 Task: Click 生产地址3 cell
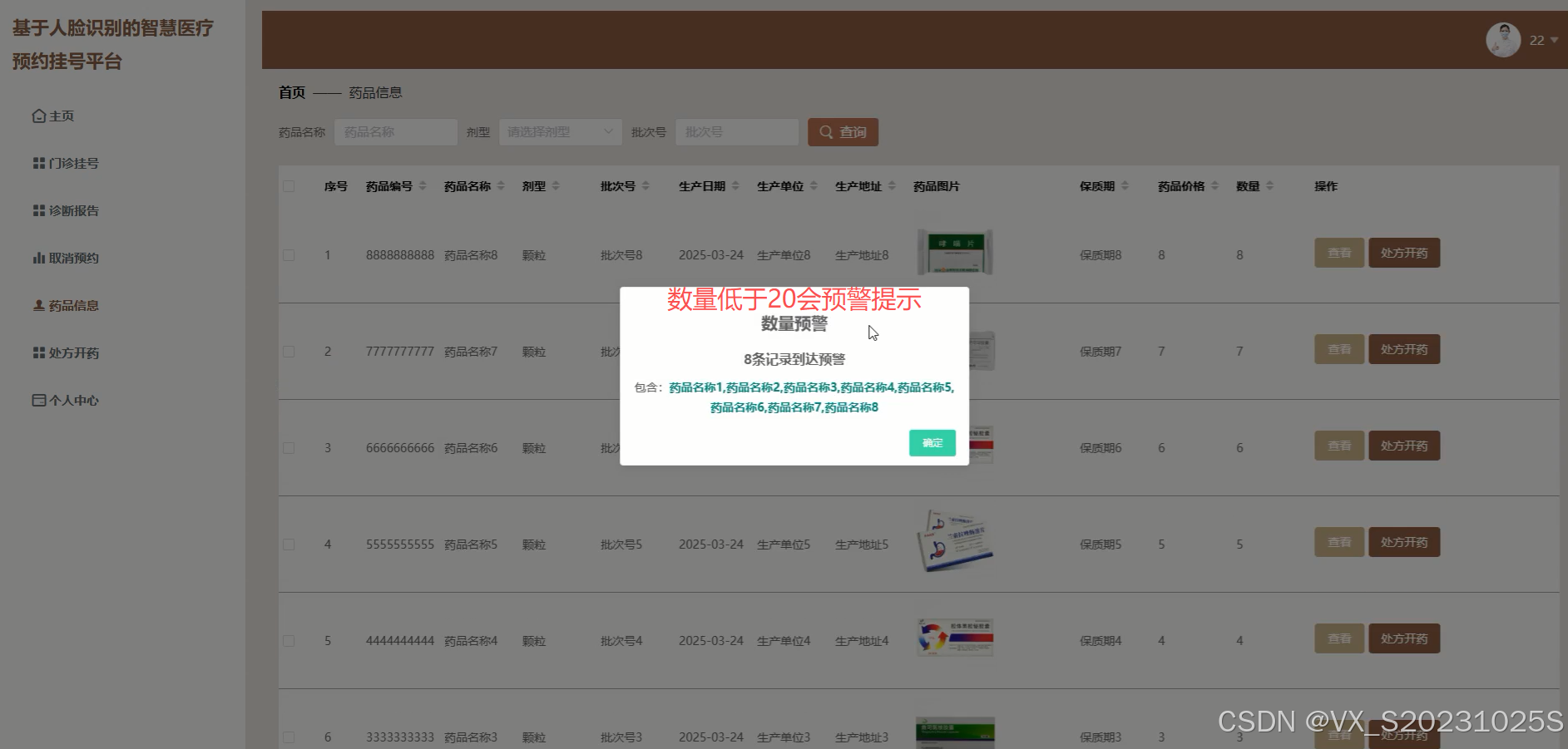pyautogui.click(x=862, y=737)
